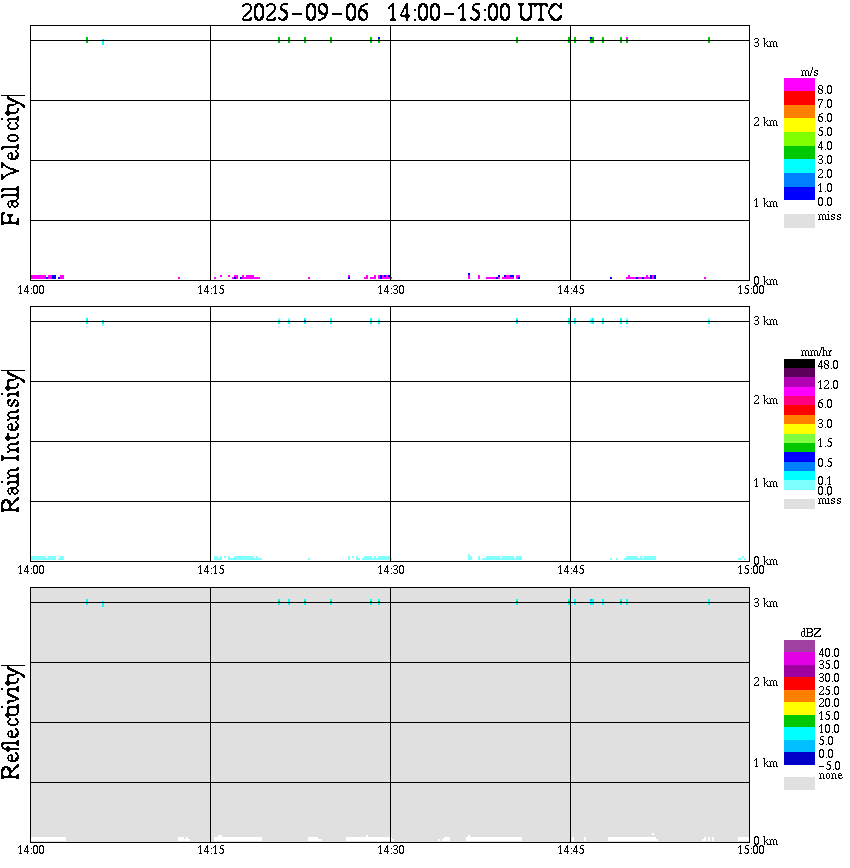This screenshot has width=850, height=868.
Task: Click the '2 km' height label of the Reflectivity panel
Action: click(765, 682)
